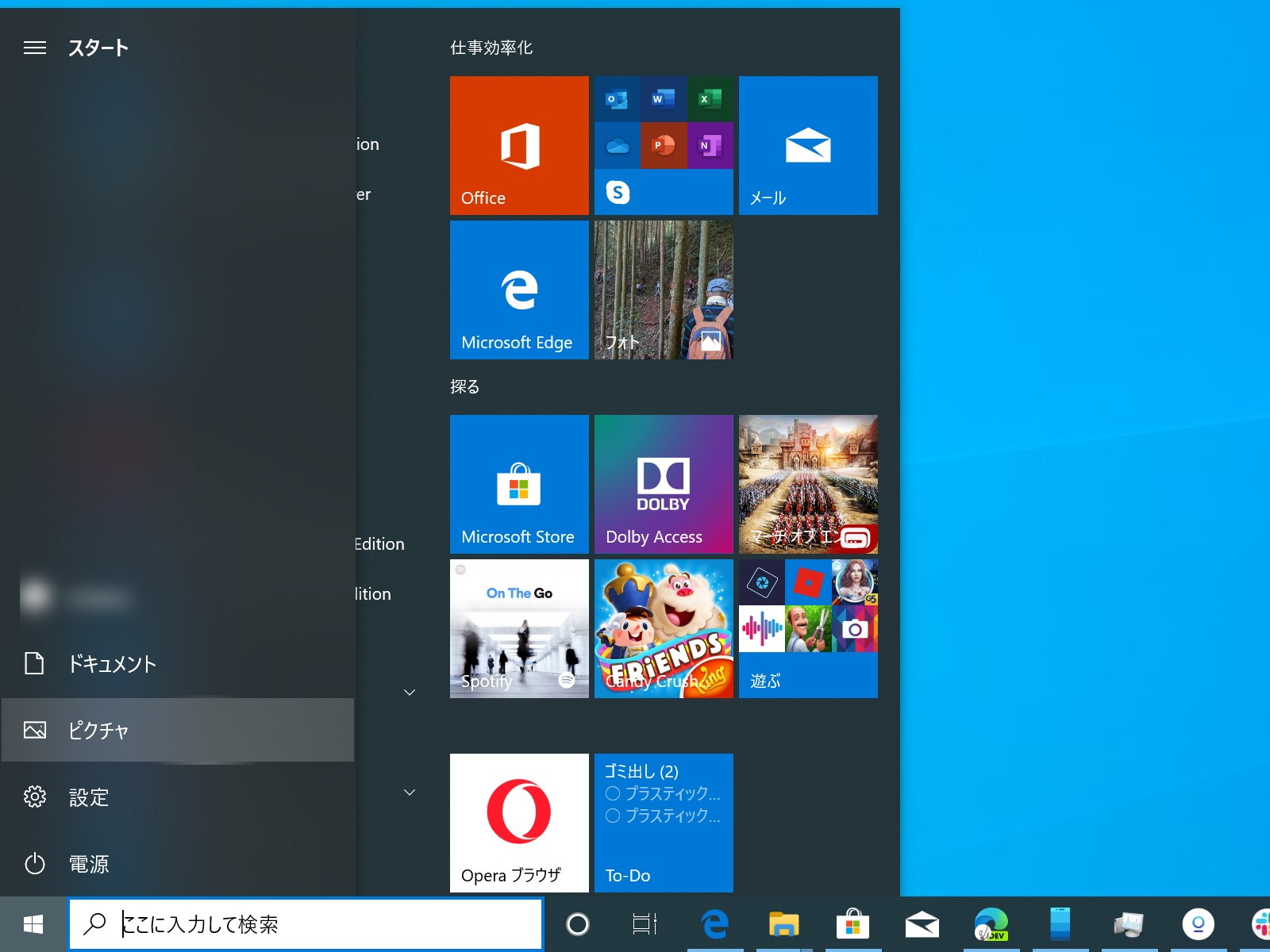Collapse the スタート hamburger menu

point(35,48)
